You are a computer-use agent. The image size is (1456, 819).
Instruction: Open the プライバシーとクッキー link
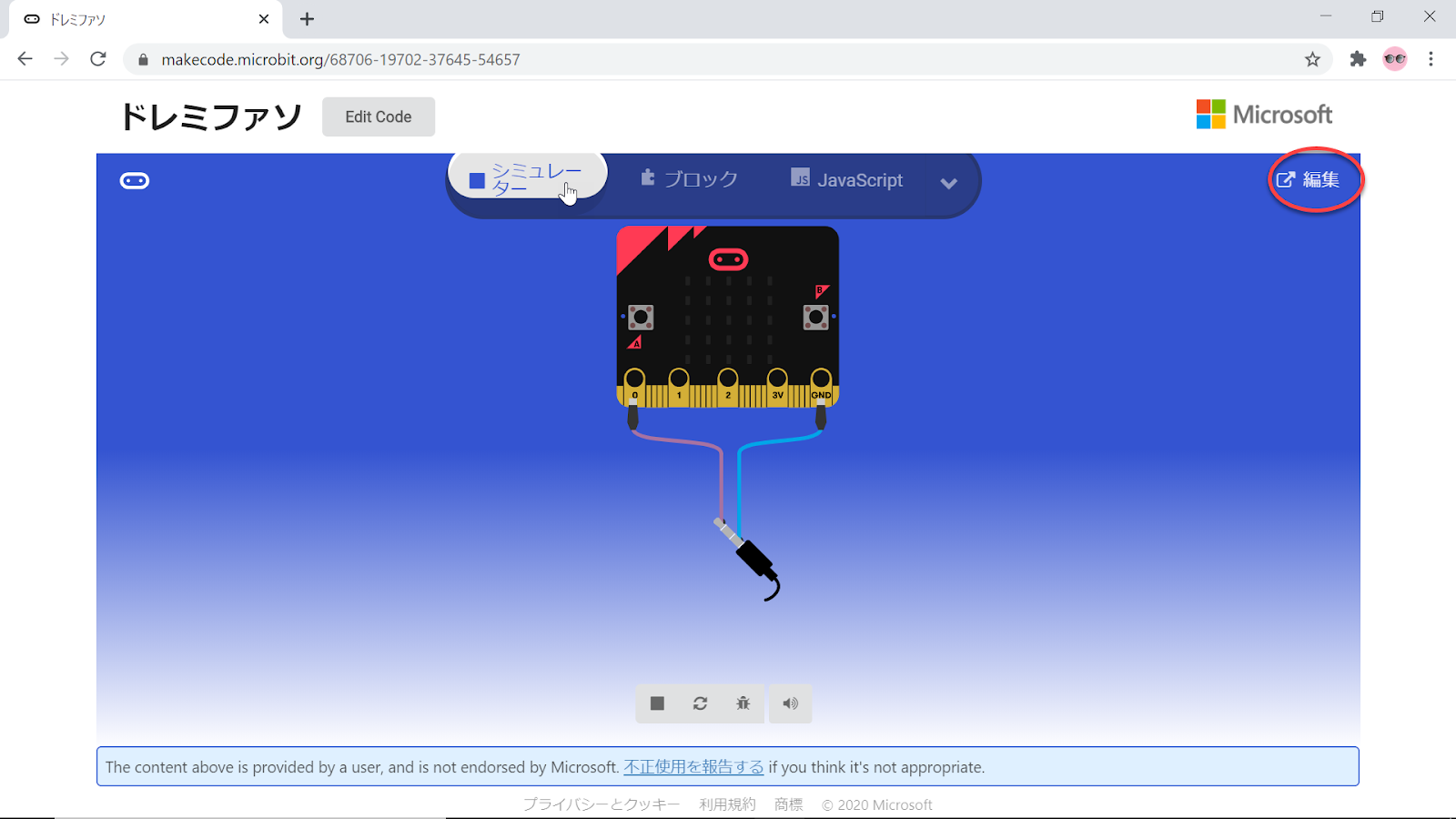coord(602,804)
